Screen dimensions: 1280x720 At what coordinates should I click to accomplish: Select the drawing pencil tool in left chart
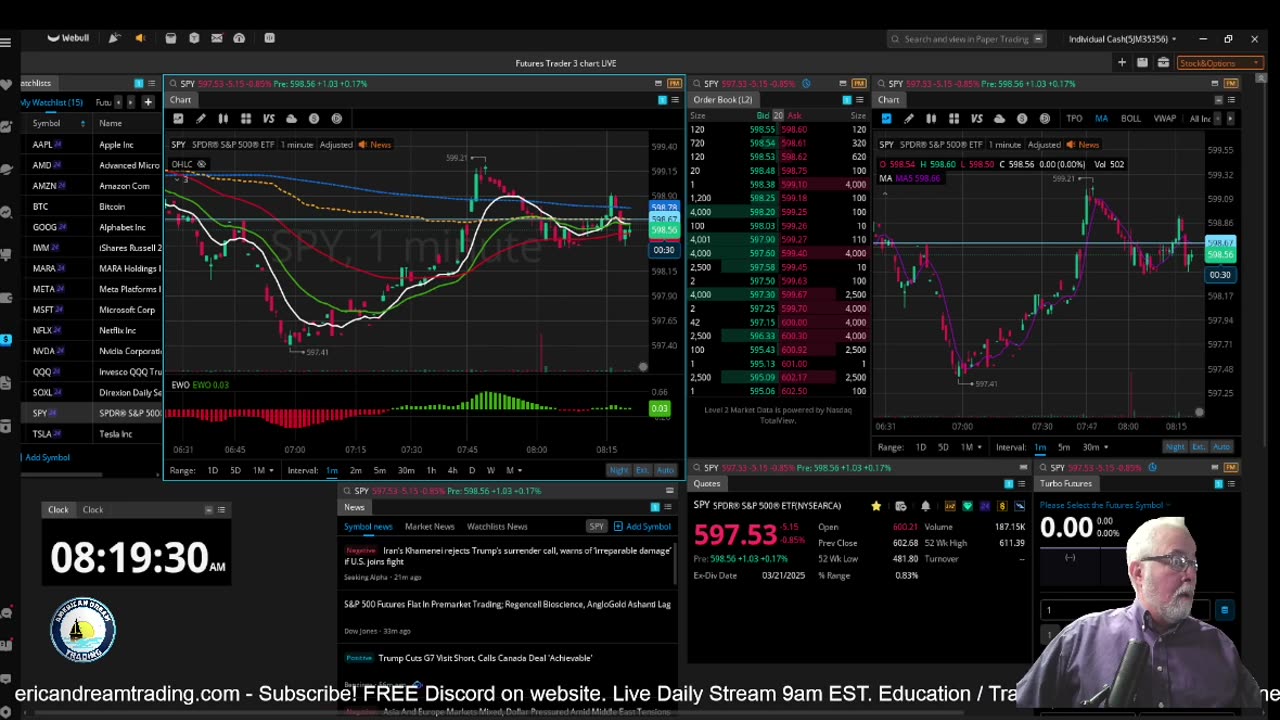coord(201,119)
